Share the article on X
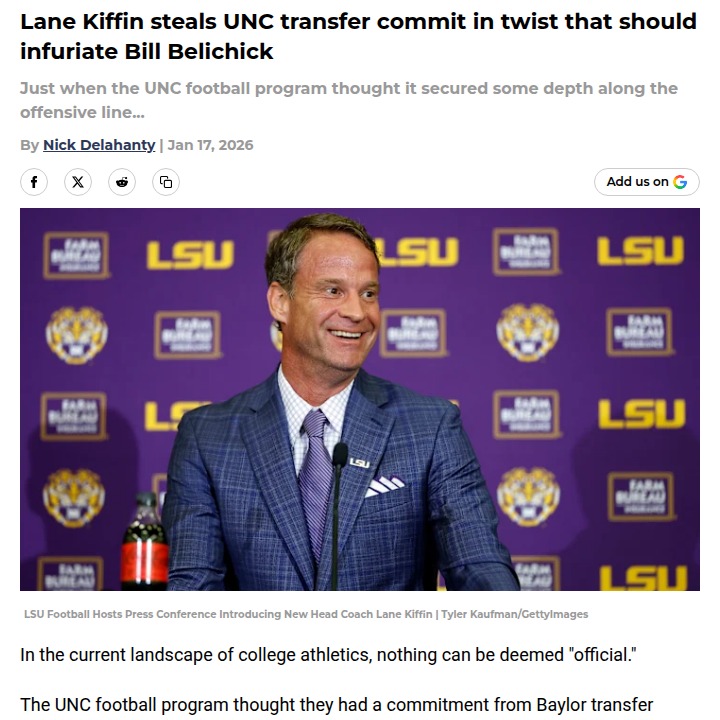The height and width of the screenshot is (720, 720). point(78,182)
